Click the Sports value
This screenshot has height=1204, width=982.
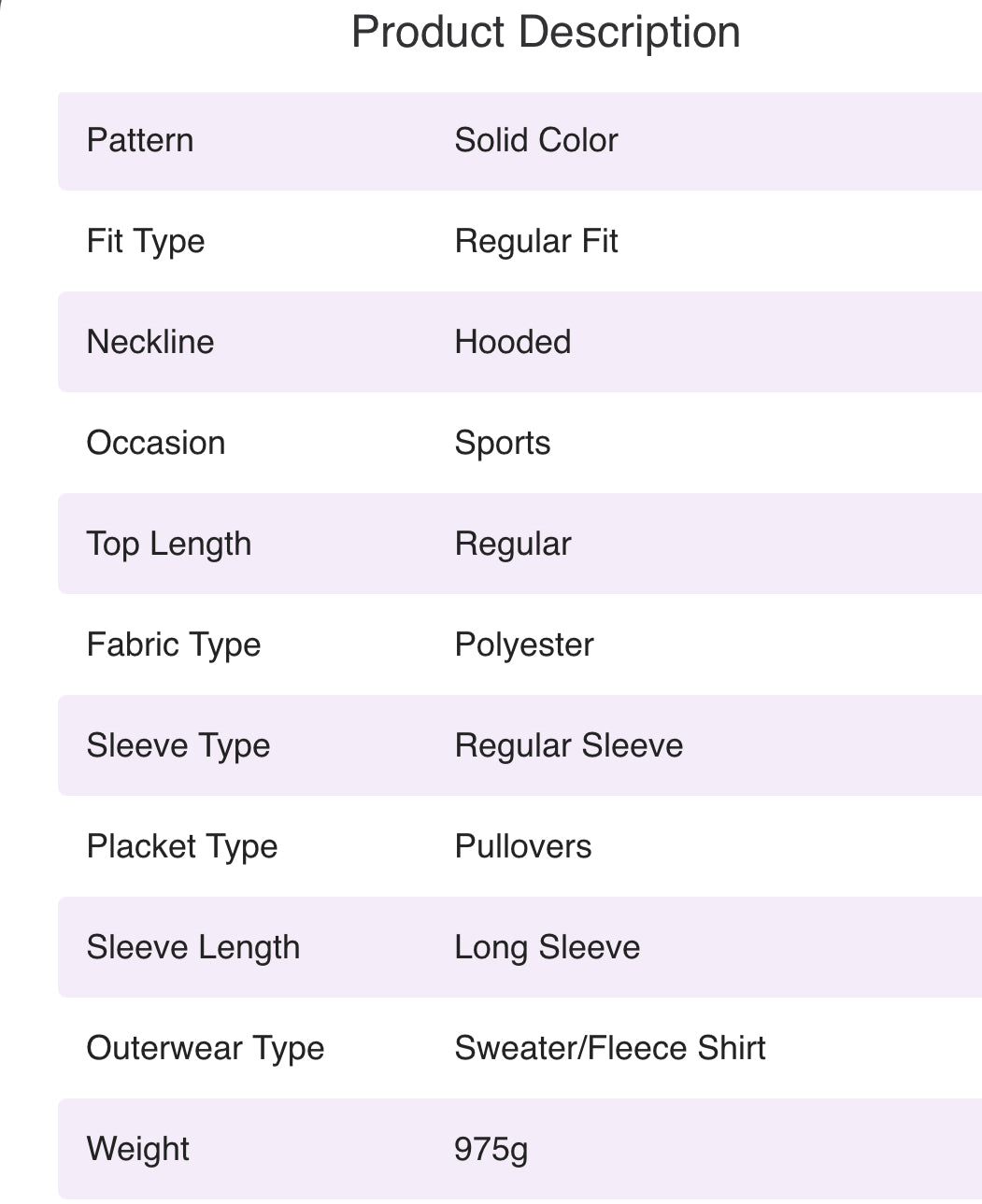tap(502, 444)
